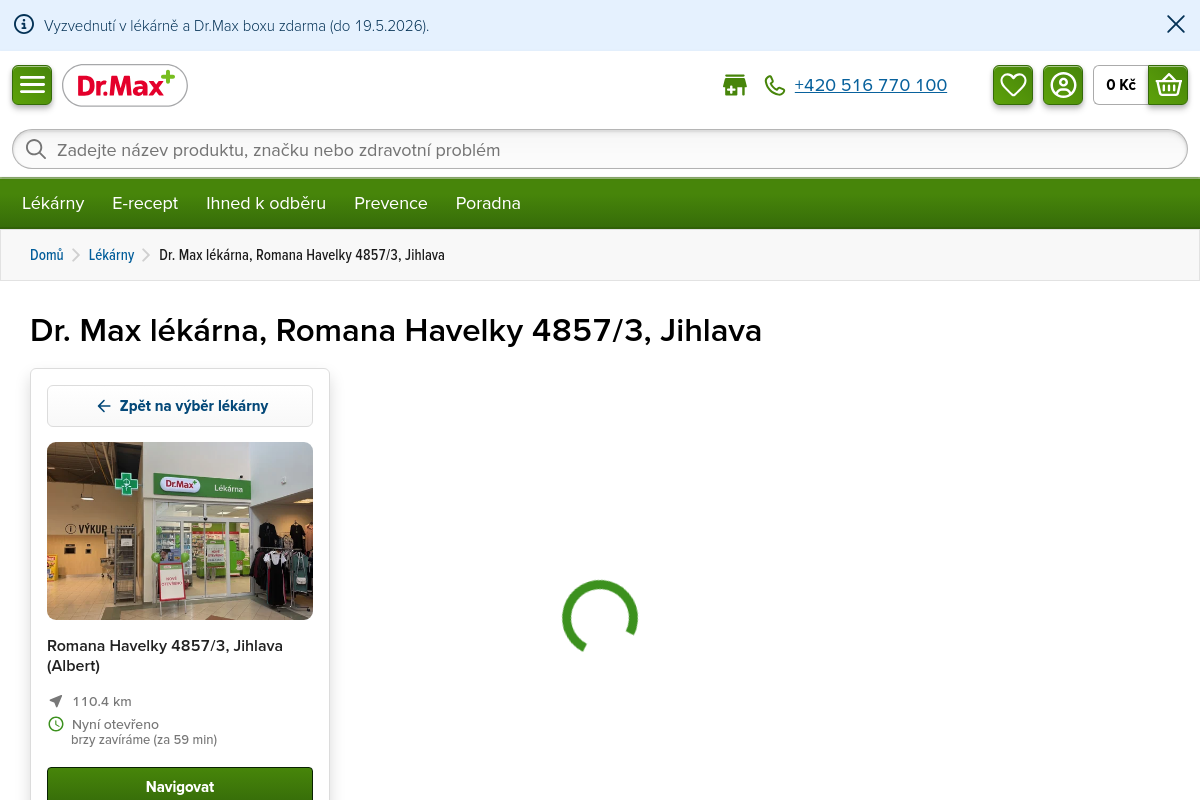Click the text brzy zavíráme (za 59 min)
The height and width of the screenshot is (800, 1200).
point(144,740)
